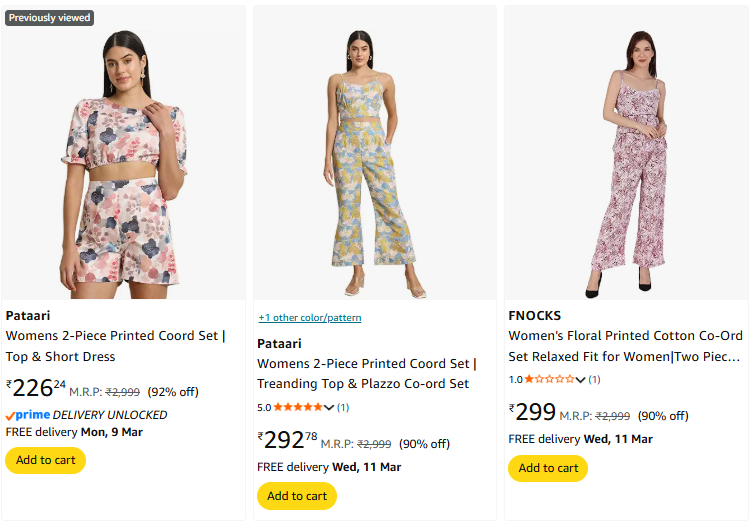Click the Previously viewed badge

(x=49, y=18)
